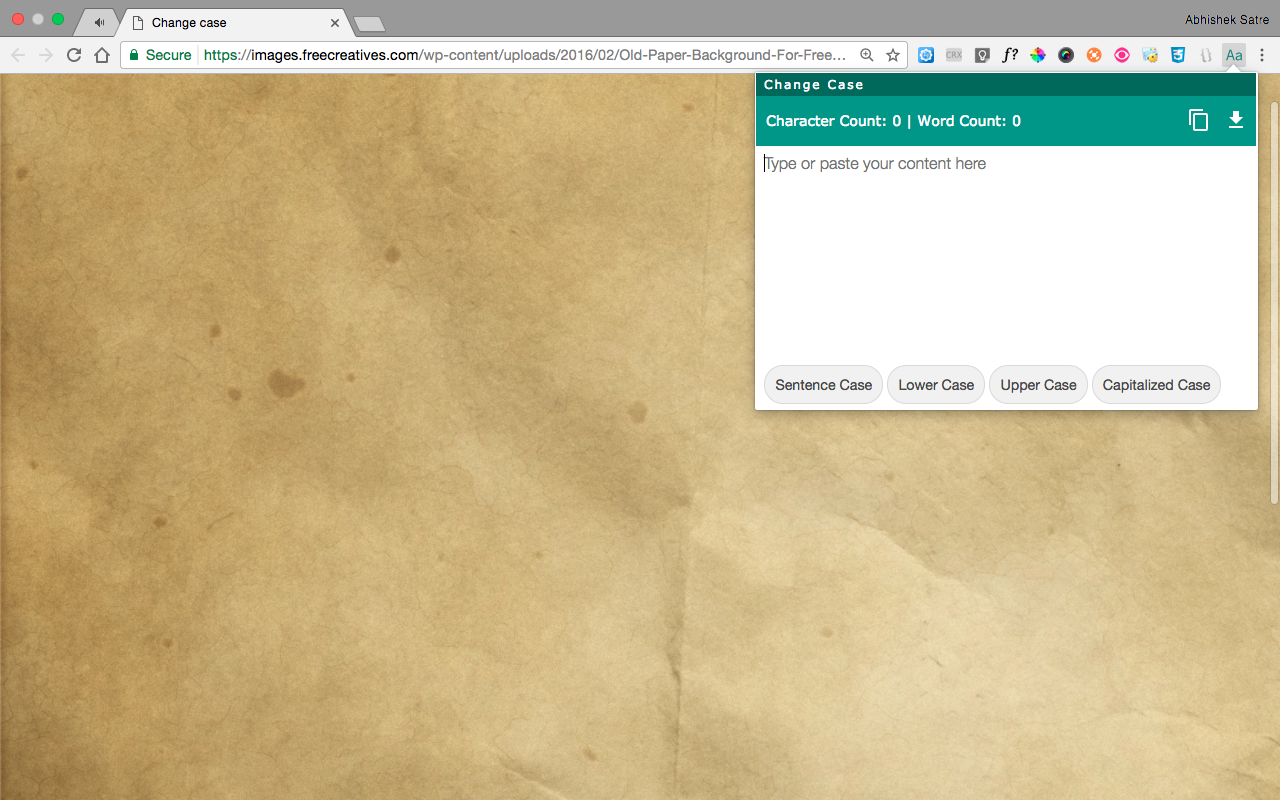Click the back navigation arrow
This screenshot has height=800, width=1280.
18,55
